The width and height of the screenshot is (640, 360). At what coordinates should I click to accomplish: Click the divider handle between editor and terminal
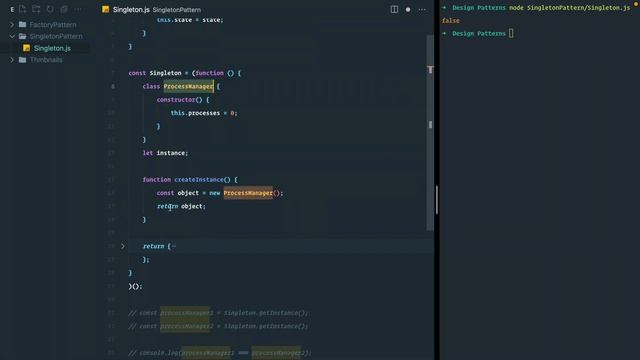[x=437, y=200]
